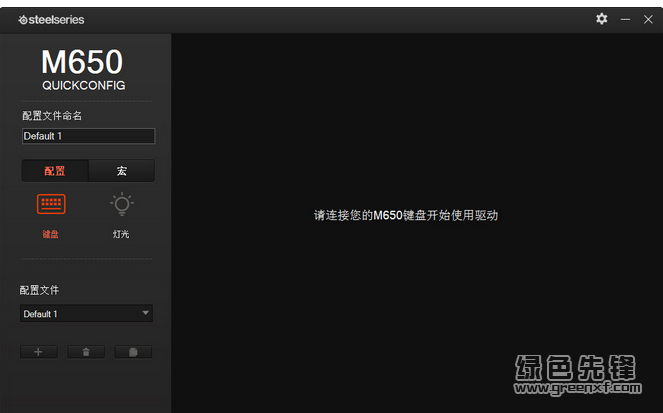Click the profile name field Default 1

(x=88, y=136)
